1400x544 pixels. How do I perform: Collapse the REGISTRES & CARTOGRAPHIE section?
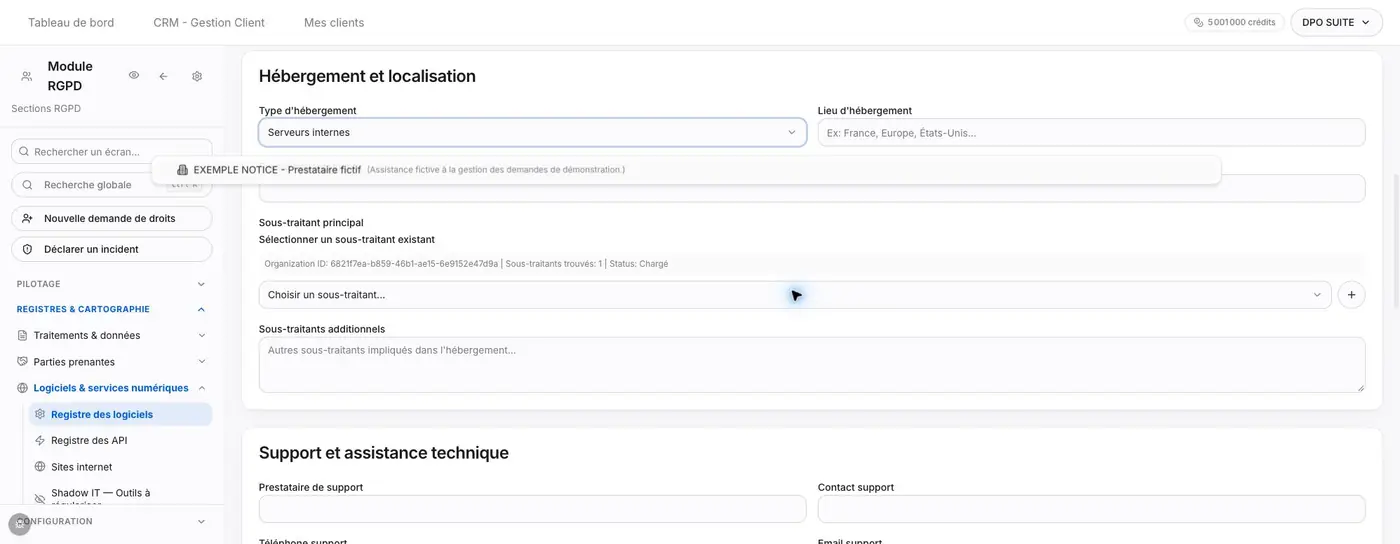[112, 309]
